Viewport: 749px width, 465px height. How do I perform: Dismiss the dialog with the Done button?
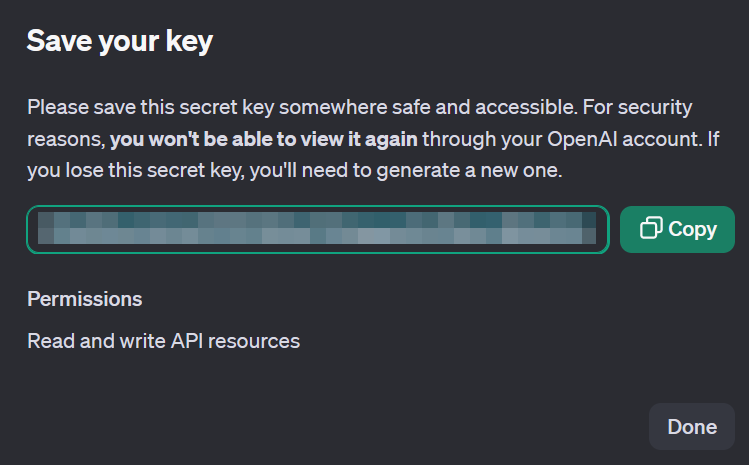[x=692, y=426]
